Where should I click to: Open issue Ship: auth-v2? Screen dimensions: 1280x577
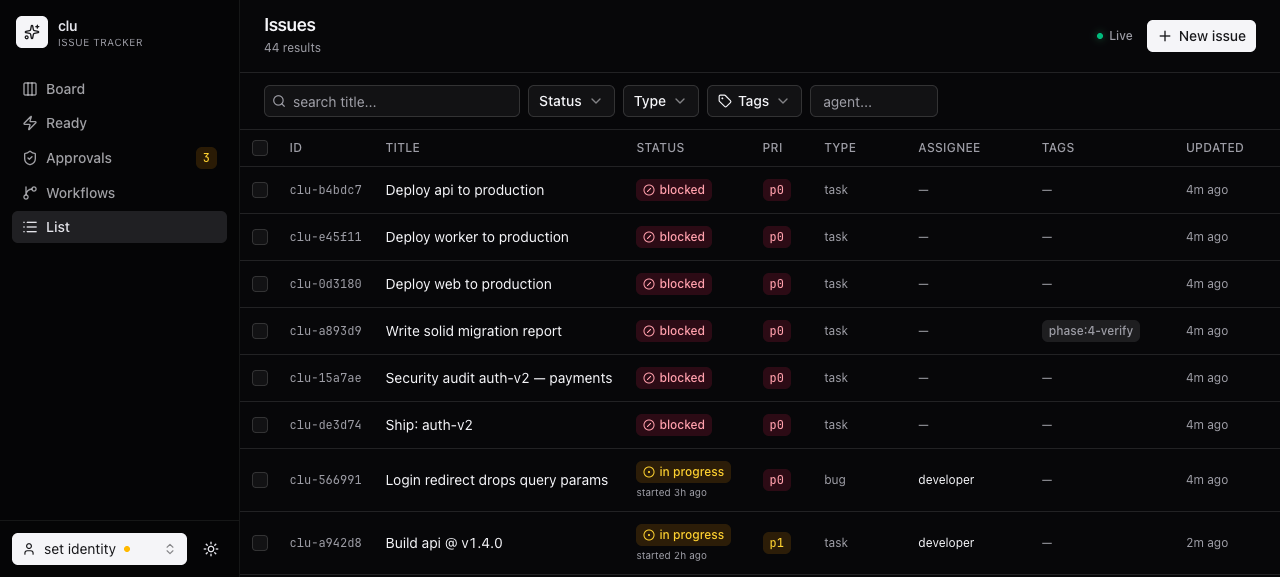pos(429,425)
